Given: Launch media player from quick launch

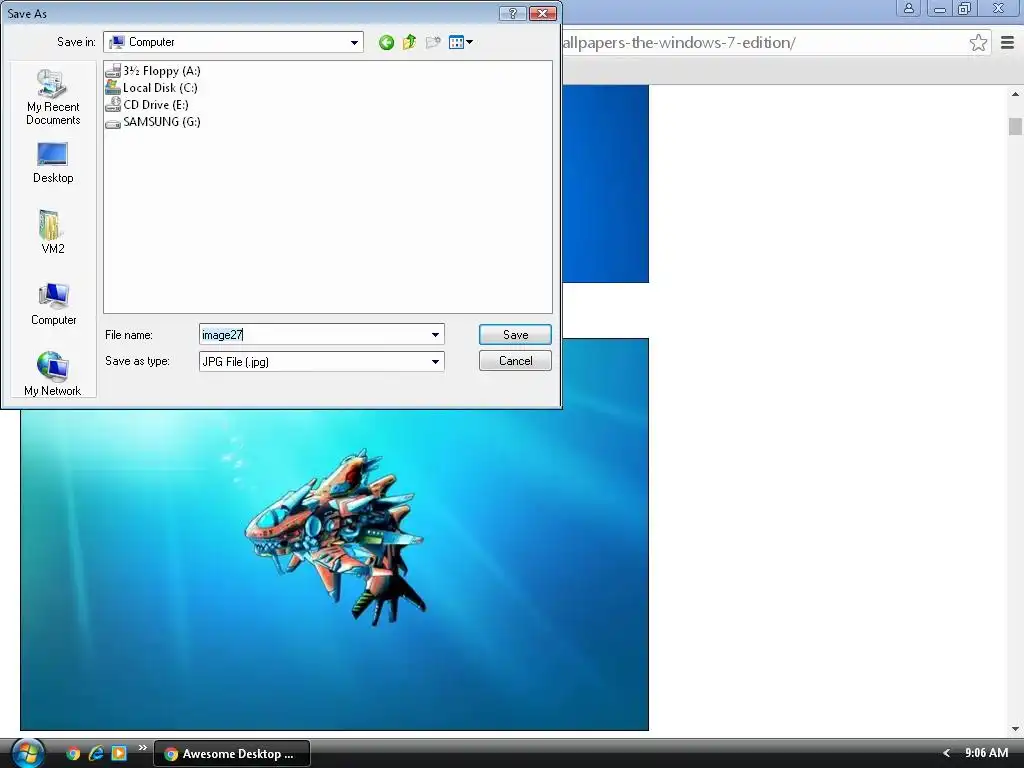Looking at the screenshot, I should (119, 754).
